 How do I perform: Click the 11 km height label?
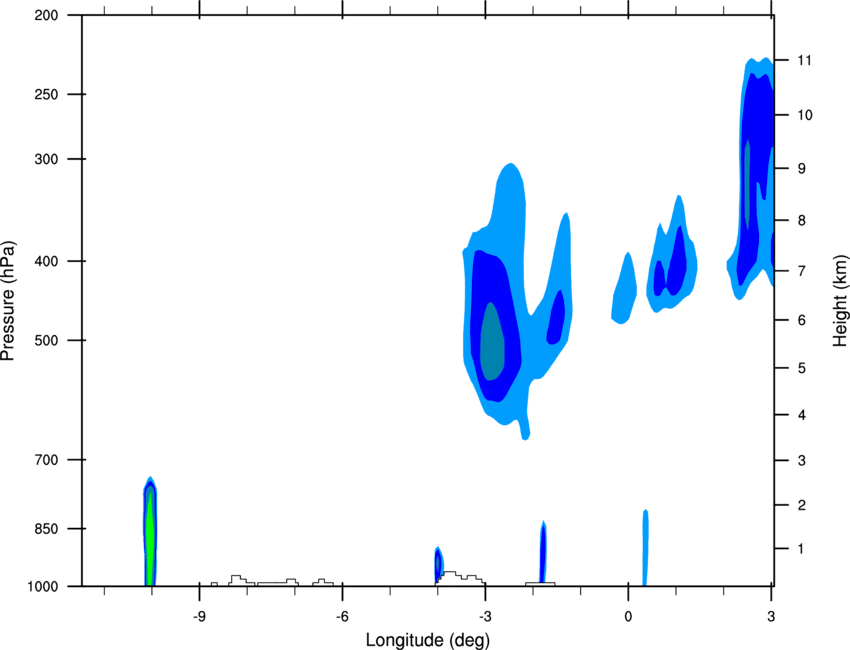click(x=804, y=60)
